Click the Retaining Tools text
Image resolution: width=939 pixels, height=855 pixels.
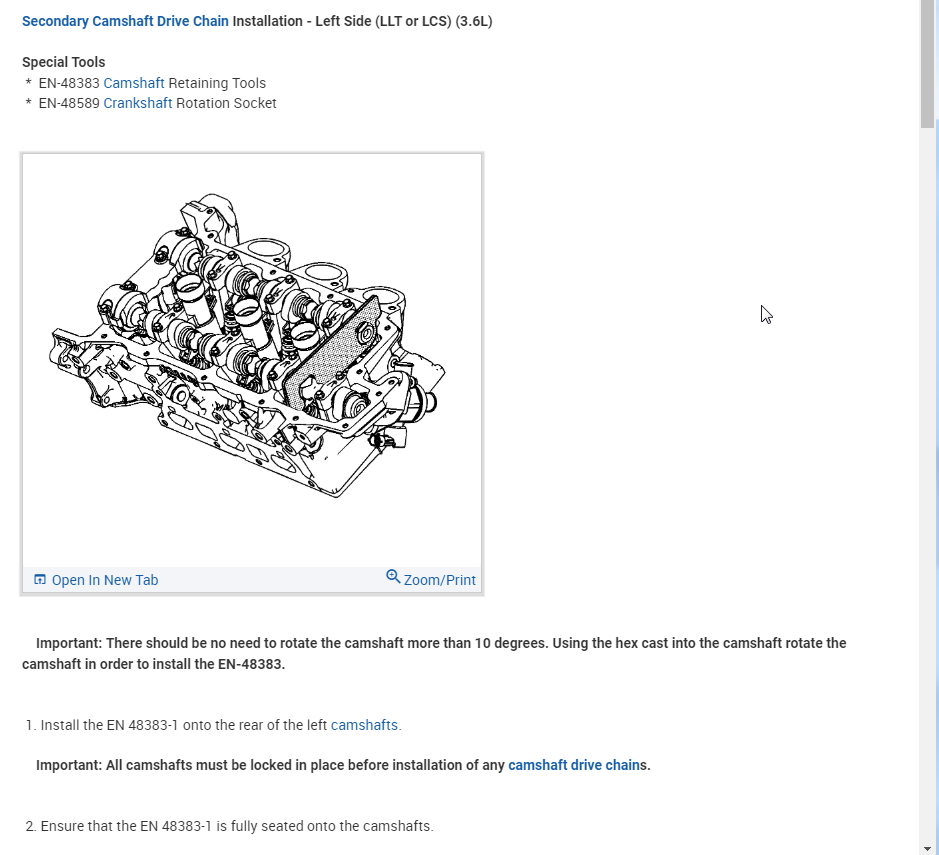coord(217,83)
